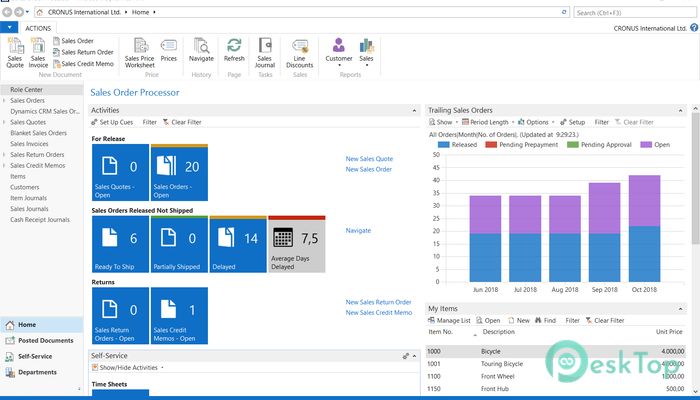Open Item Journals in navigation pane

point(29,198)
